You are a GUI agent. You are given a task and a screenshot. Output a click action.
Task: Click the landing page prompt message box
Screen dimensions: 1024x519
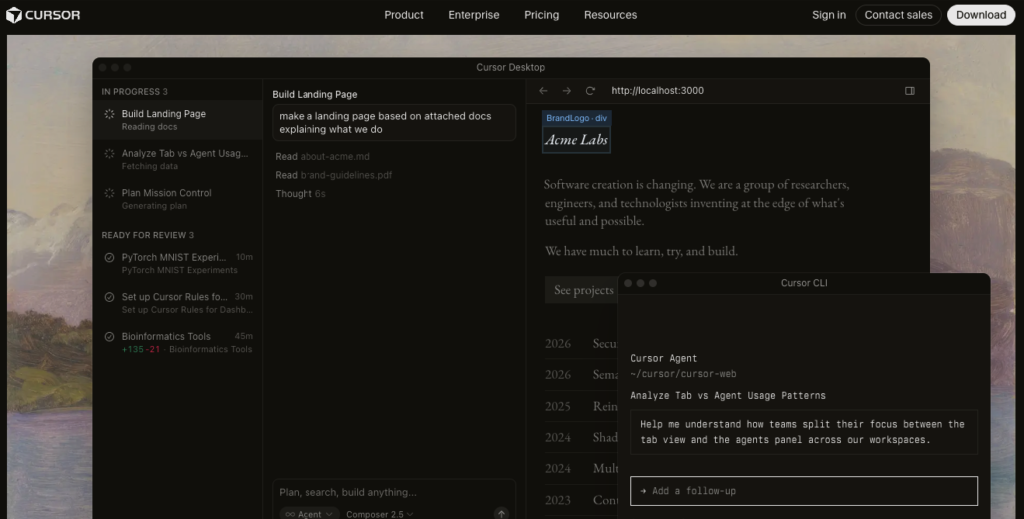click(394, 123)
